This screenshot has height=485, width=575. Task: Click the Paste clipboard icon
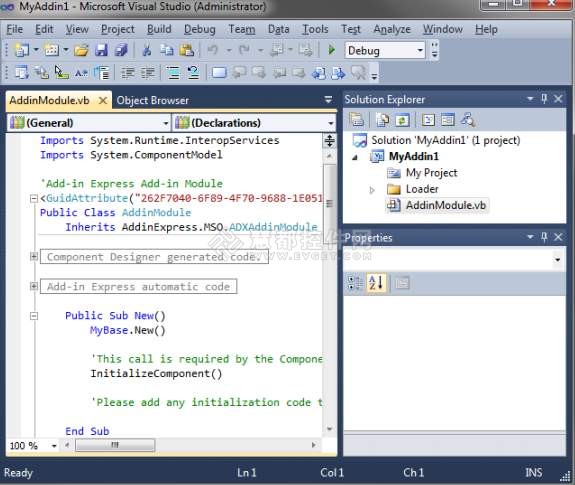[187, 50]
